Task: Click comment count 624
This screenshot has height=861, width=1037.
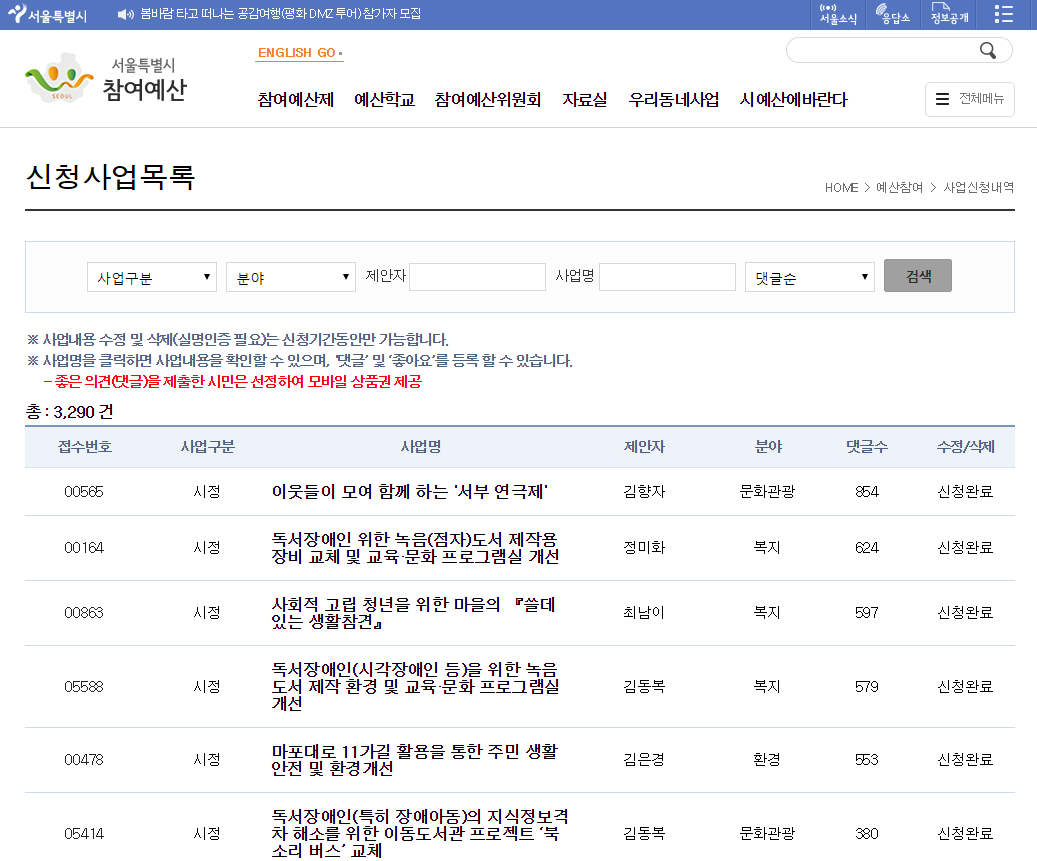Action: [x=866, y=548]
